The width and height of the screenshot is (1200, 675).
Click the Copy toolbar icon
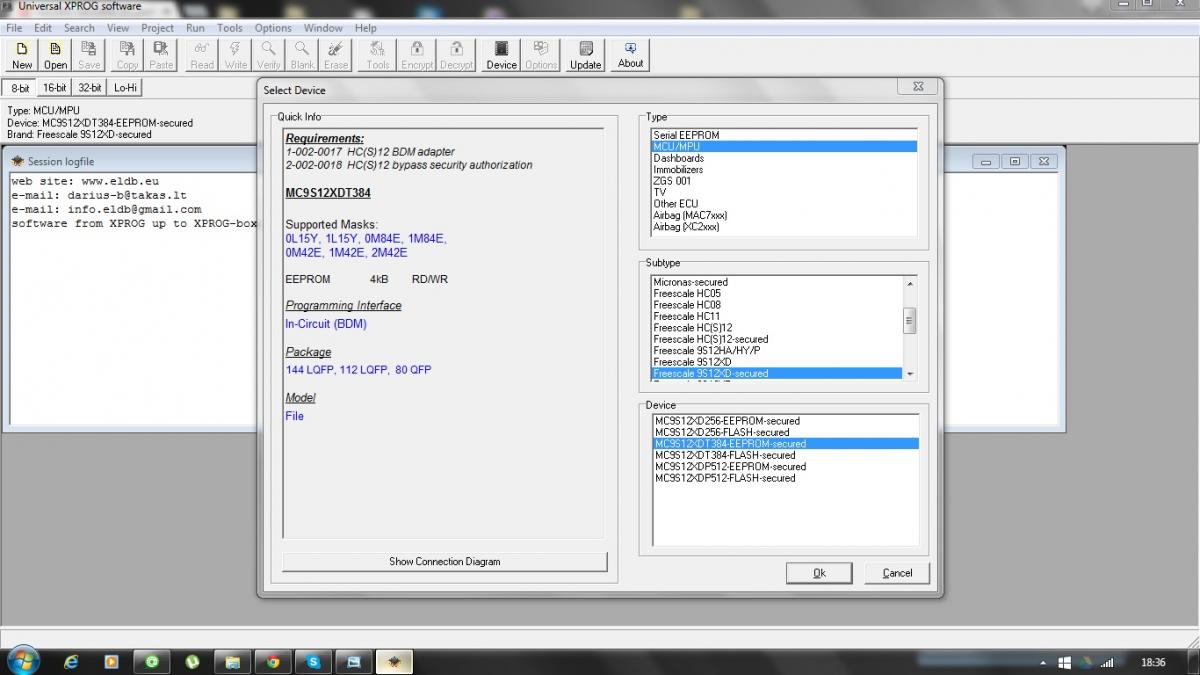pos(127,55)
